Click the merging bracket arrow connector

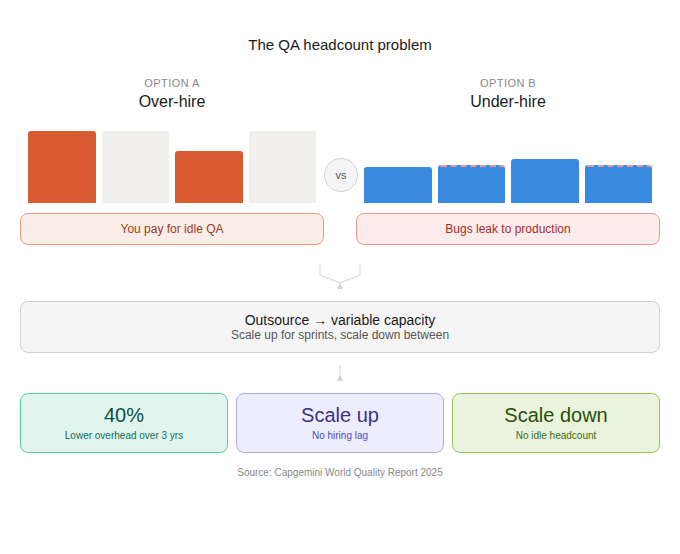point(340,275)
